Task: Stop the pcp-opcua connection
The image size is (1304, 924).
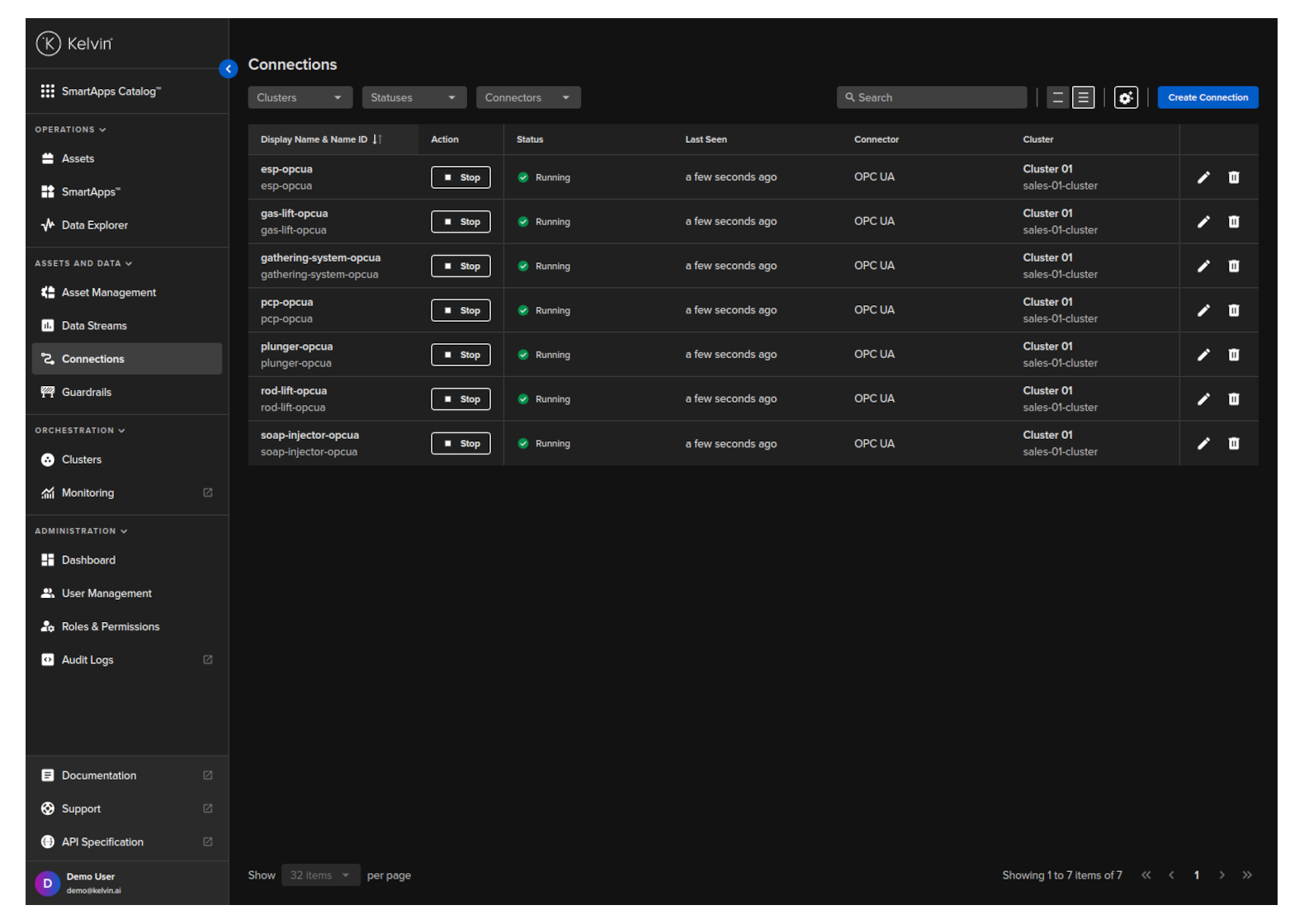Action: (461, 311)
